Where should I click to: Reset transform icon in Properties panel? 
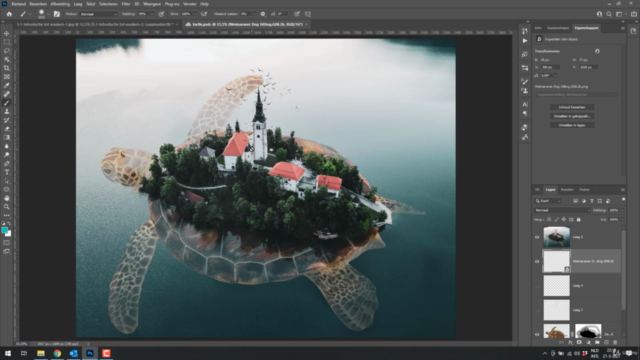(x=597, y=51)
